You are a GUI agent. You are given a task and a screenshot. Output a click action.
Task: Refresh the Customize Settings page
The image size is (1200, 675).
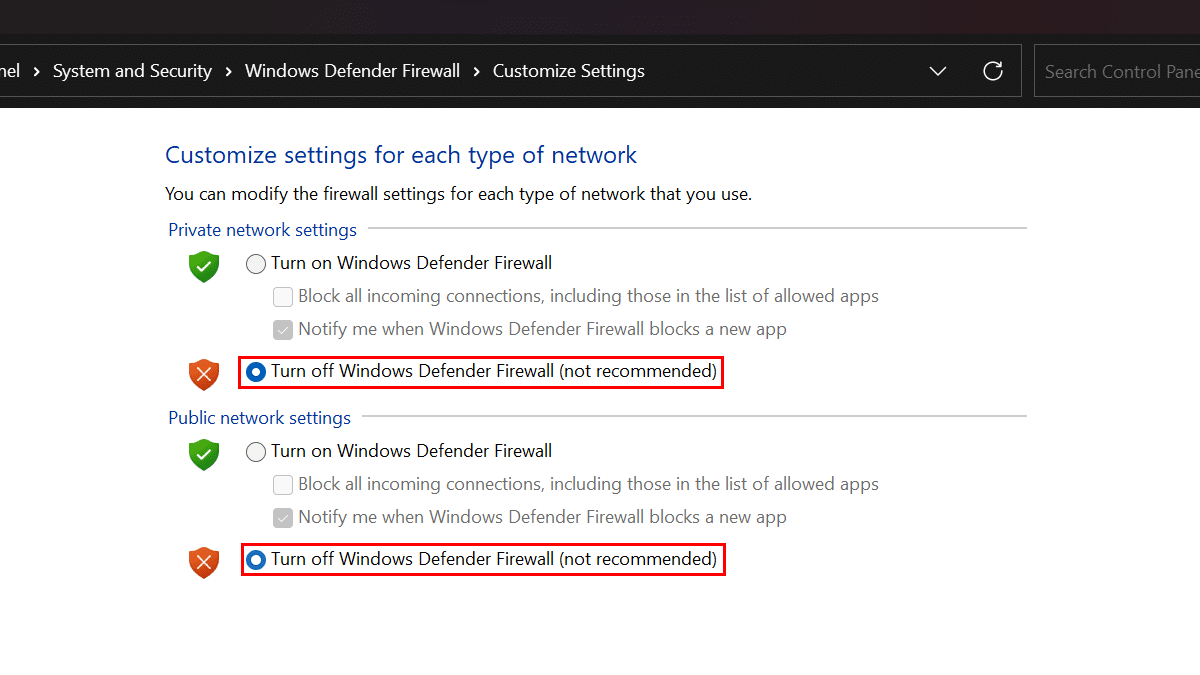point(992,70)
